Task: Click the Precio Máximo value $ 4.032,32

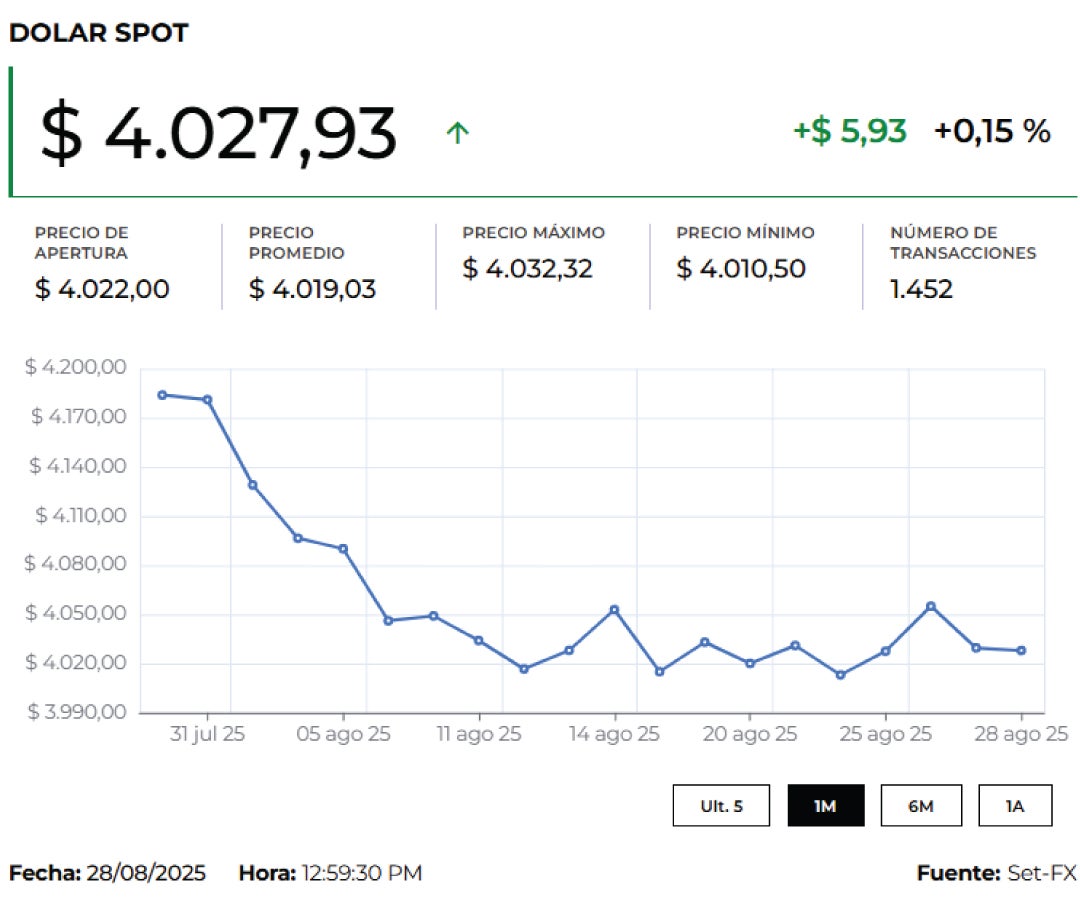Action: pos(527,269)
